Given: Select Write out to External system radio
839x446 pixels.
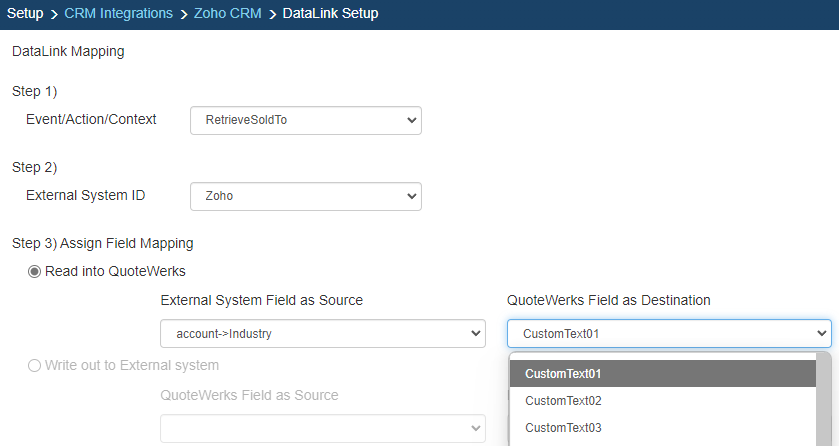Looking at the screenshot, I should tap(34, 365).
